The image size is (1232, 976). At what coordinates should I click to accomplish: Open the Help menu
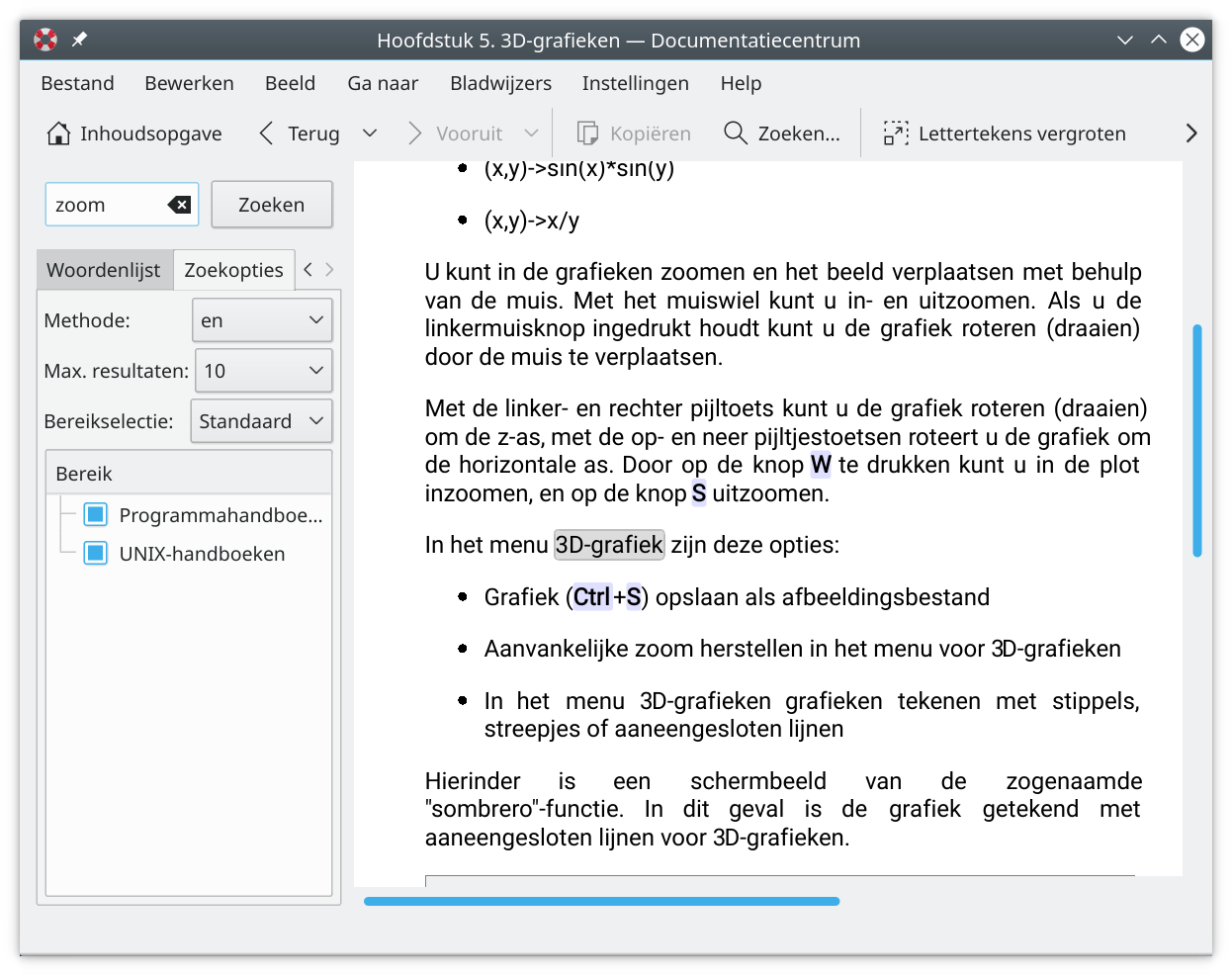click(742, 83)
